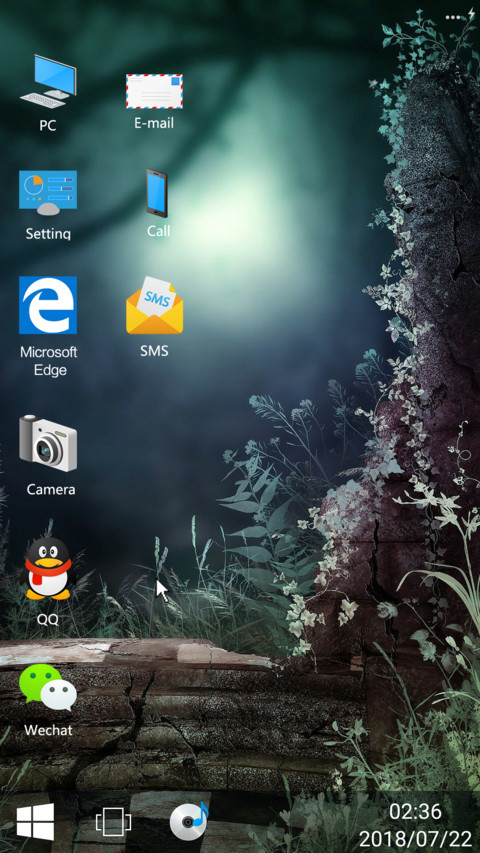
Task: Open the Setting control panel icon
Action: (x=48, y=194)
